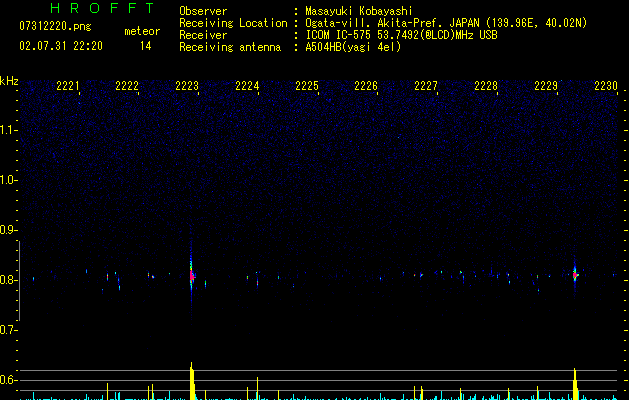Click the 1.1 kHz axis label
629x400 pixels.
click(x=8, y=130)
